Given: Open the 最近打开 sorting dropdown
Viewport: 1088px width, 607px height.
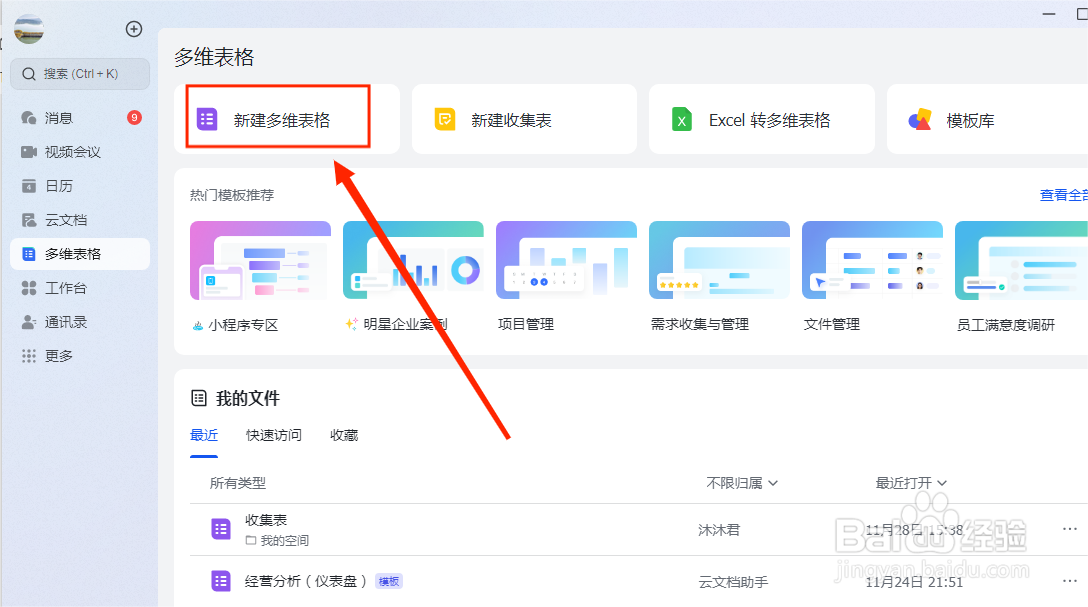Looking at the screenshot, I should coord(911,482).
